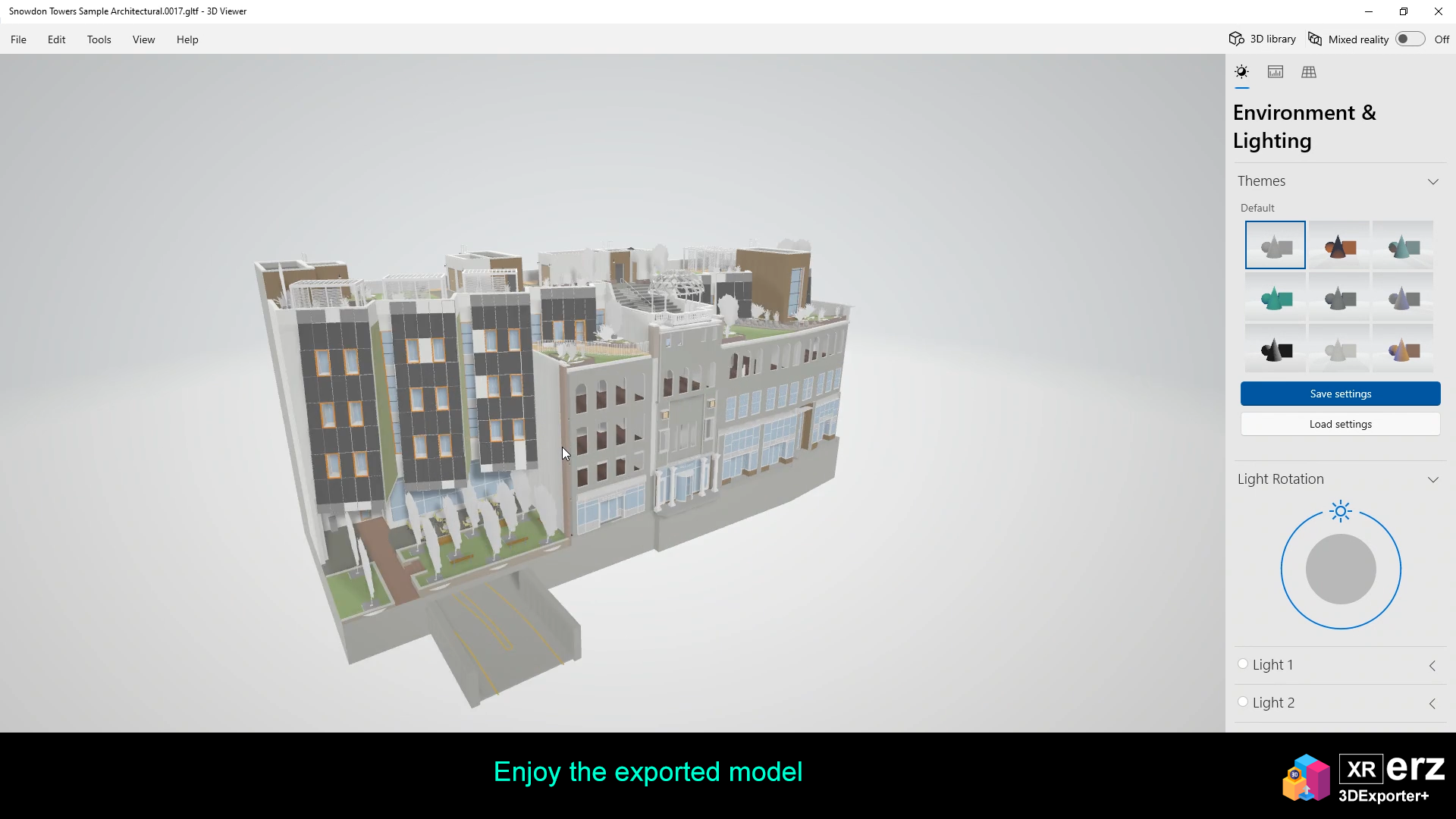Open the Tools menu
The height and width of the screenshot is (819, 1456).
pyautogui.click(x=99, y=39)
